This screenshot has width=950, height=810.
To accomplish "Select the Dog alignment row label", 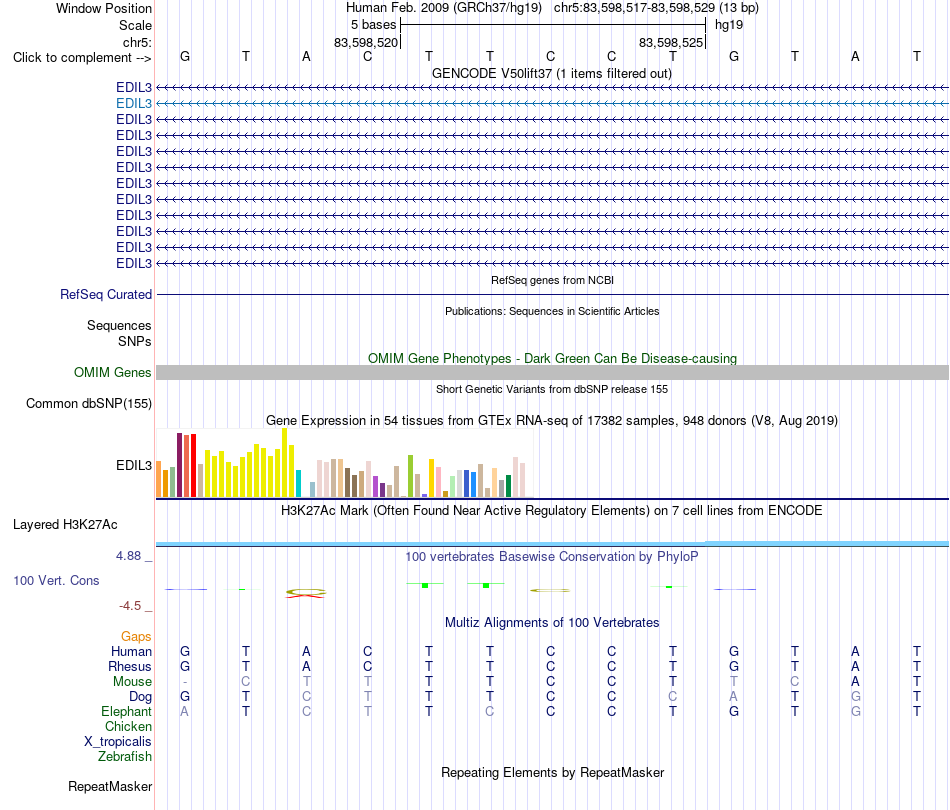I will point(140,697).
